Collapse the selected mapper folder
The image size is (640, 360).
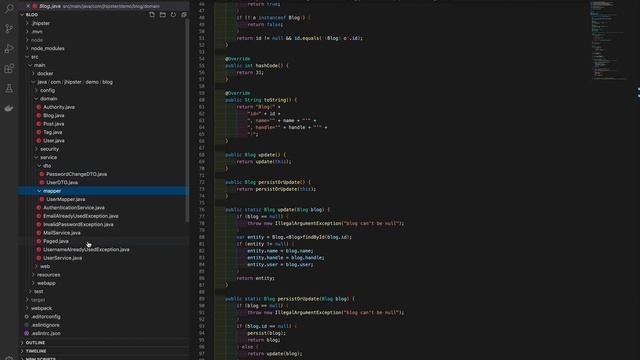(x=103, y=191)
